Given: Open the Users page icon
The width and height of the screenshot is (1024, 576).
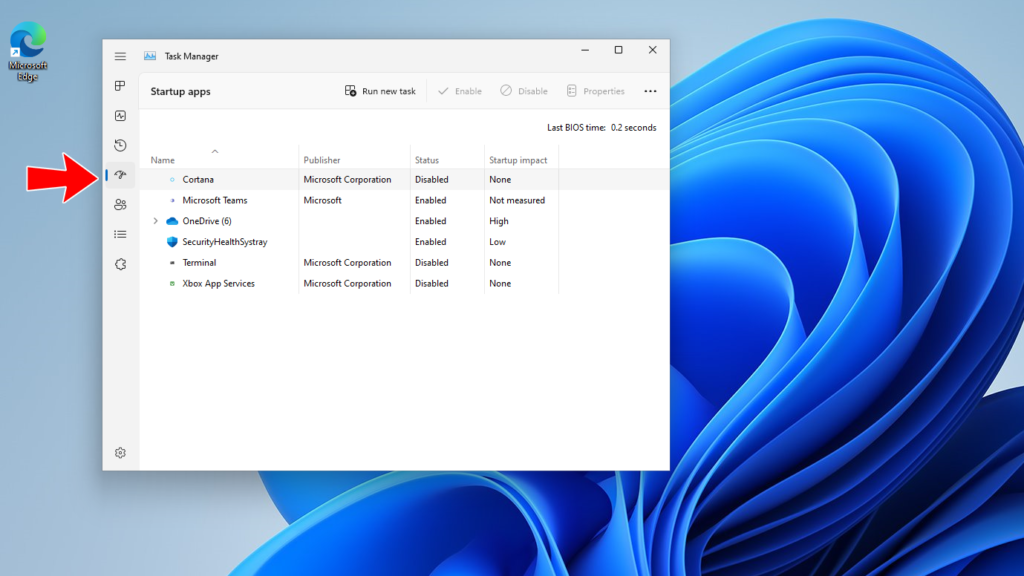Looking at the screenshot, I should pyautogui.click(x=120, y=204).
